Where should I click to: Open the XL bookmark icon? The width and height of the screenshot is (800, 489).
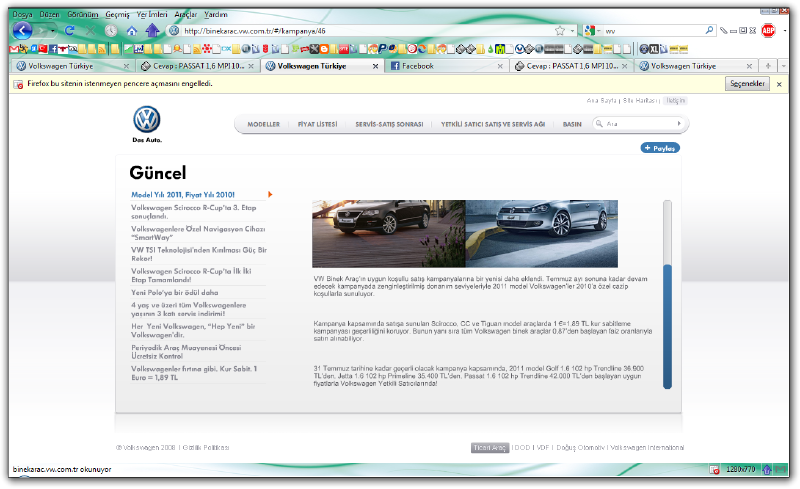coord(654,49)
